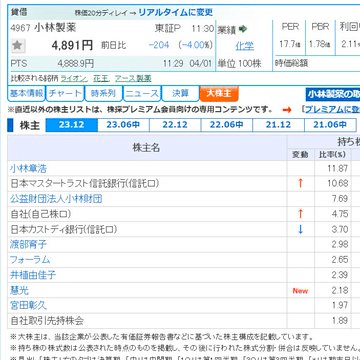Open the チャート tab

pos(65,93)
